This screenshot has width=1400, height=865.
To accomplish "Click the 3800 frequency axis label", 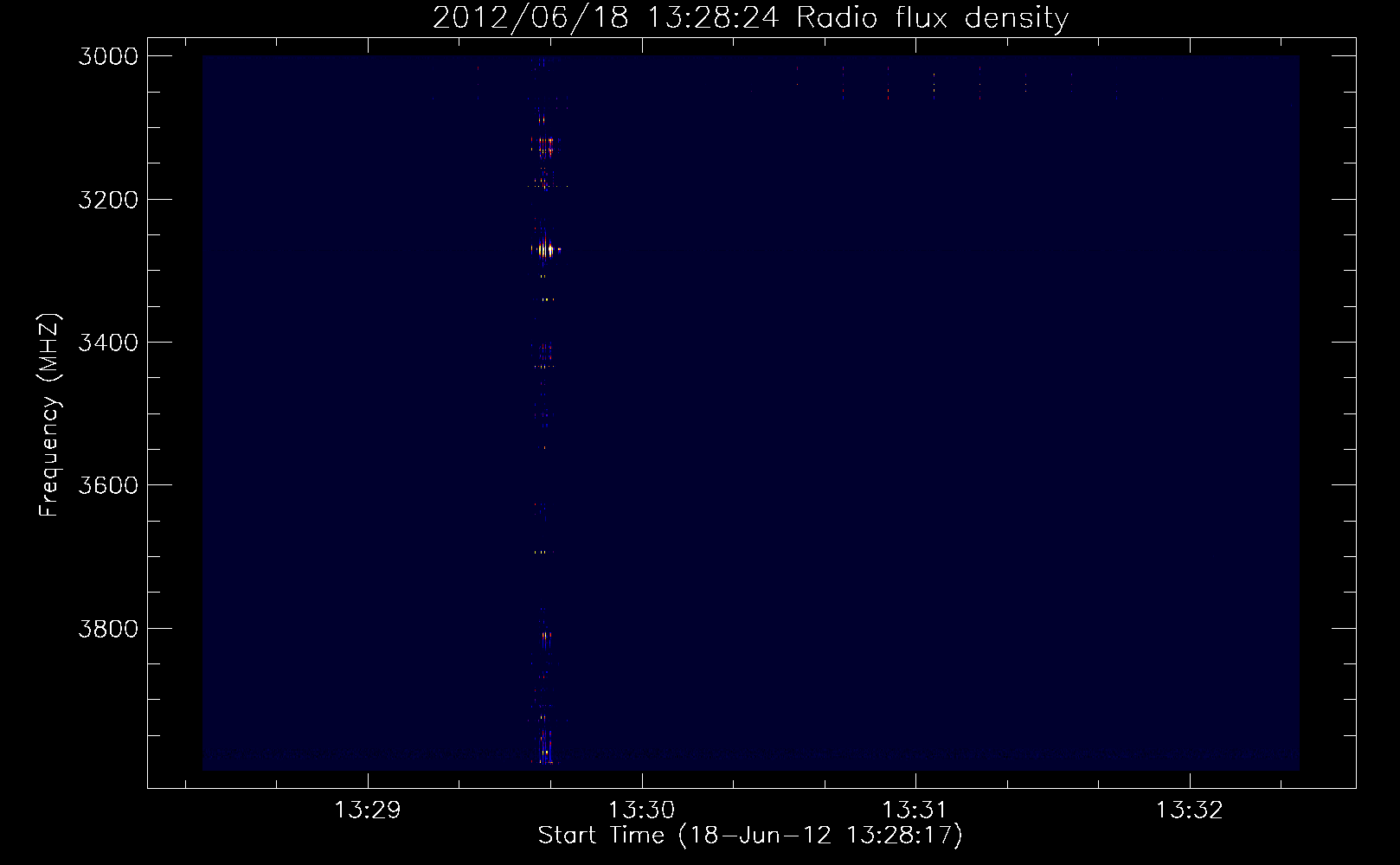I will [x=108, y=629].
